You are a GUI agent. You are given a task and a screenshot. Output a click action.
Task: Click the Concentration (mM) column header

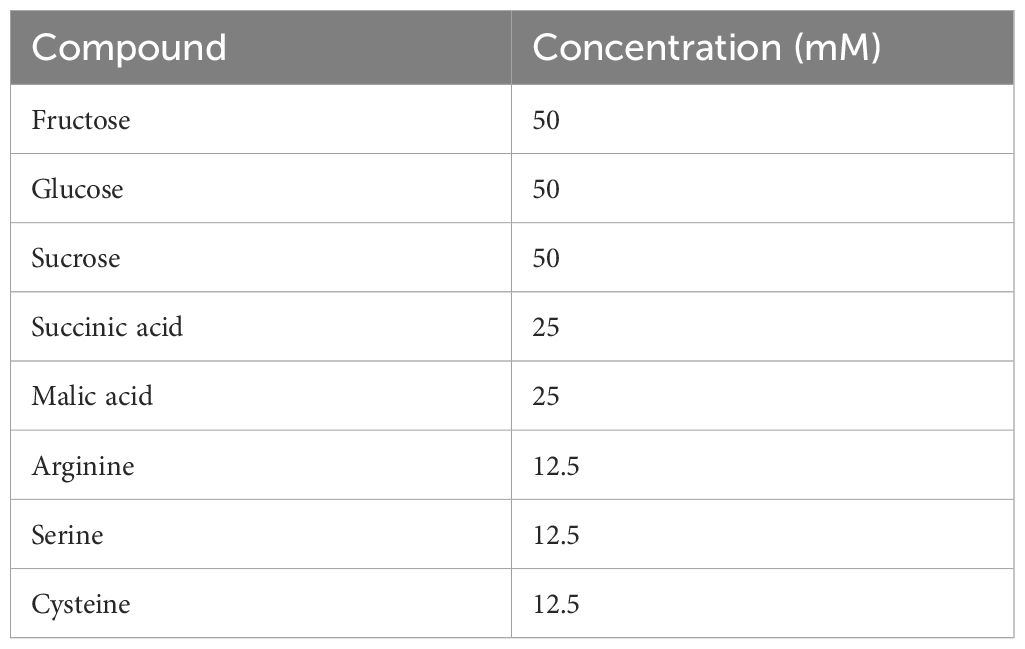tap(762, 47)
